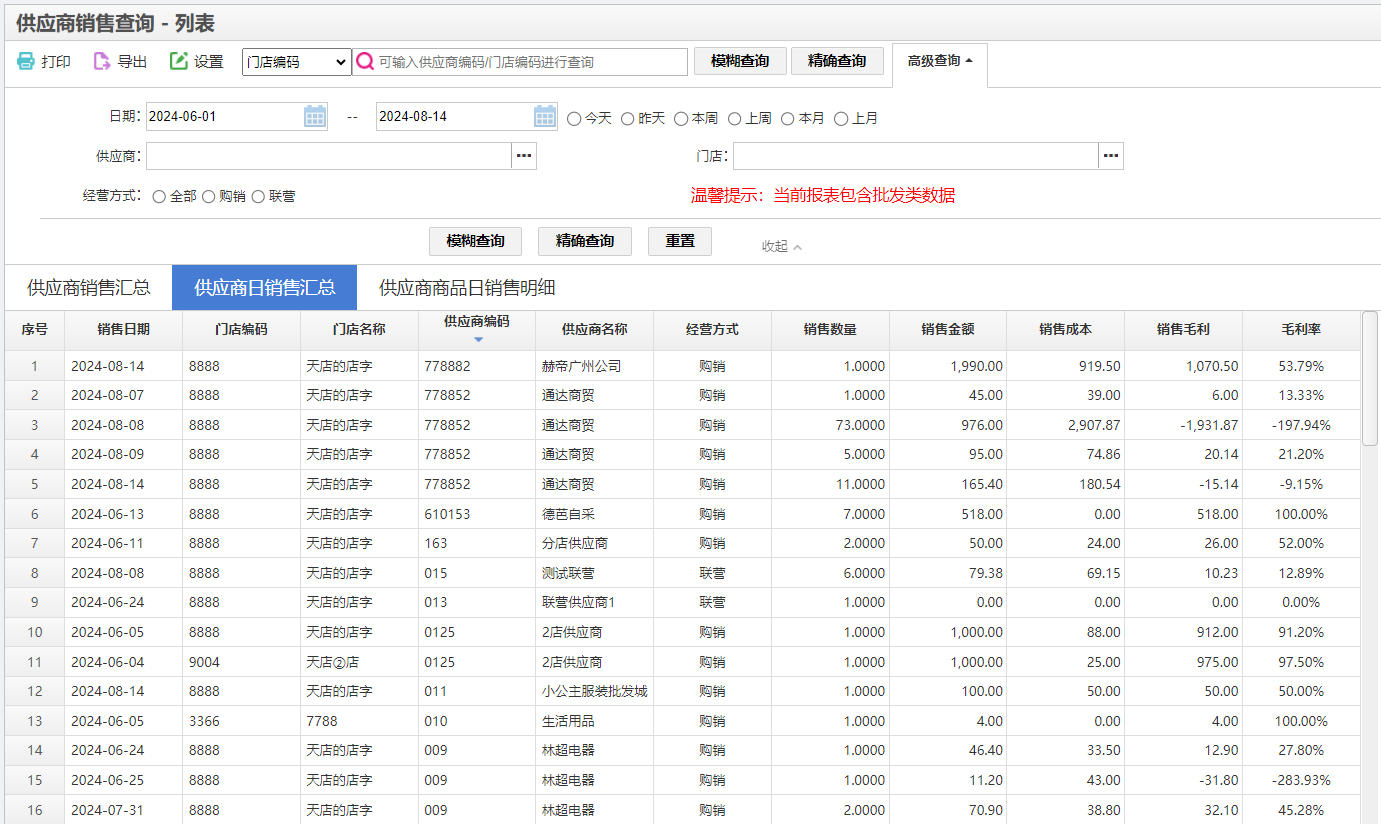Click supplier name 分店供应商
Image resolution: width=1381 pixels, height=824 pixels.
[575, 543]
